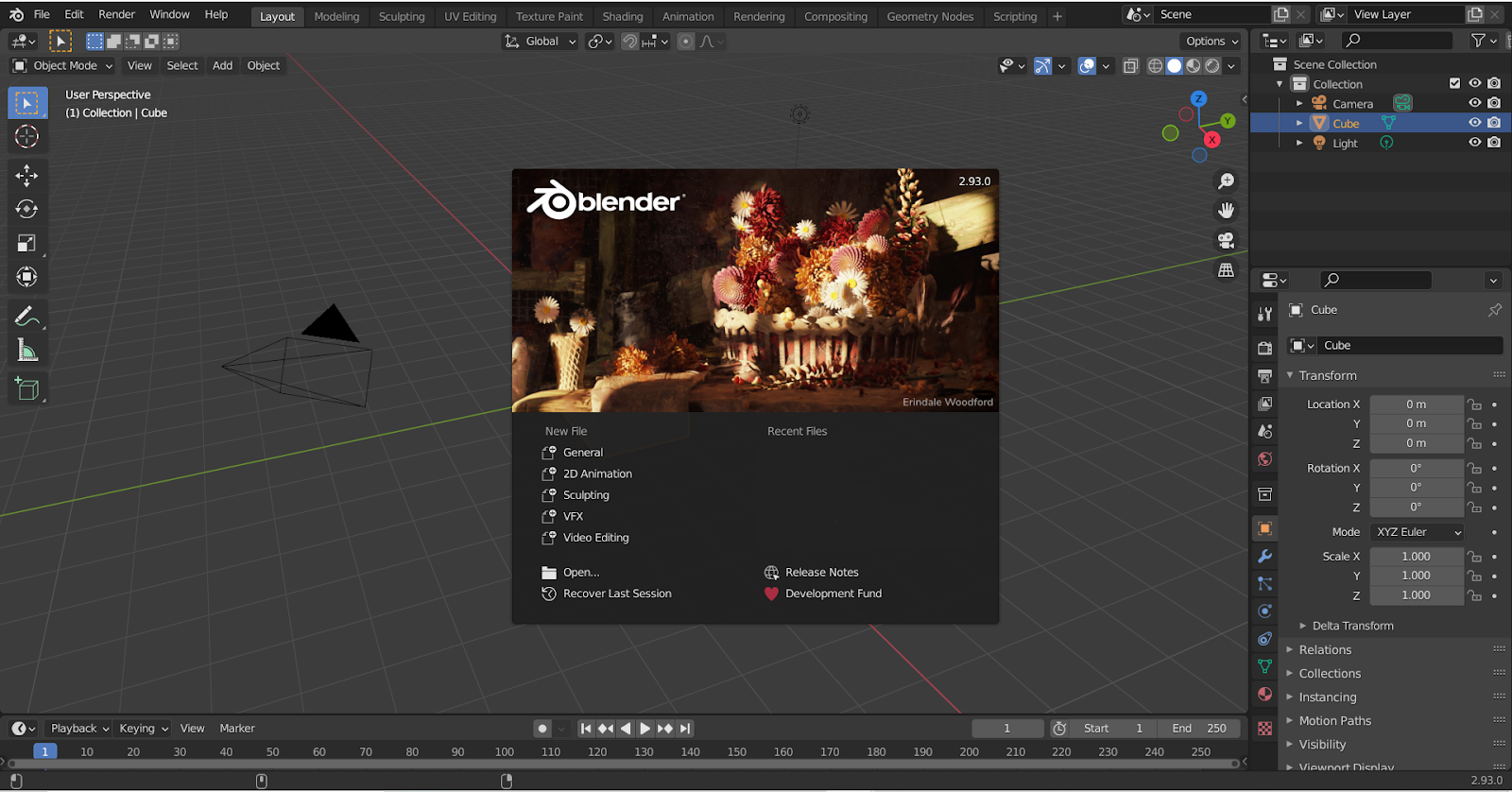Click the Scale Z value field
The image size is (1512, 792).
pos(1417,595)
